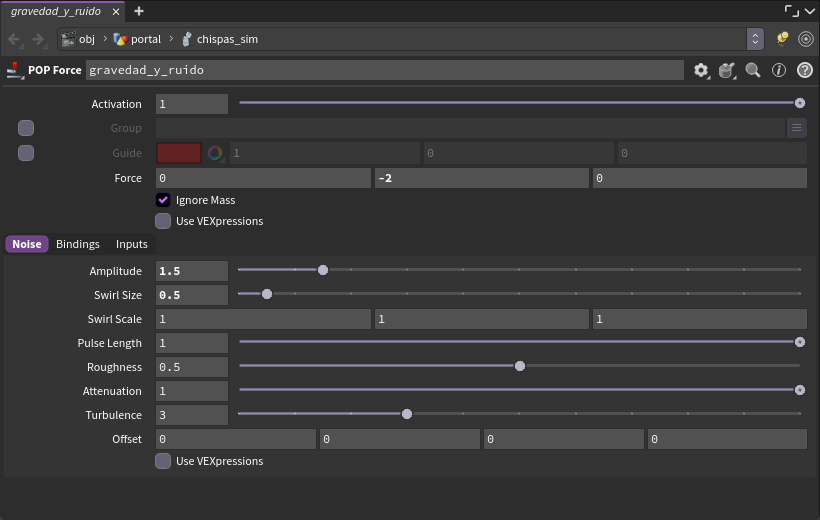Toggle the Guide enable checkbox
Screen dimensions: 820x520
(x=26, y=153)
